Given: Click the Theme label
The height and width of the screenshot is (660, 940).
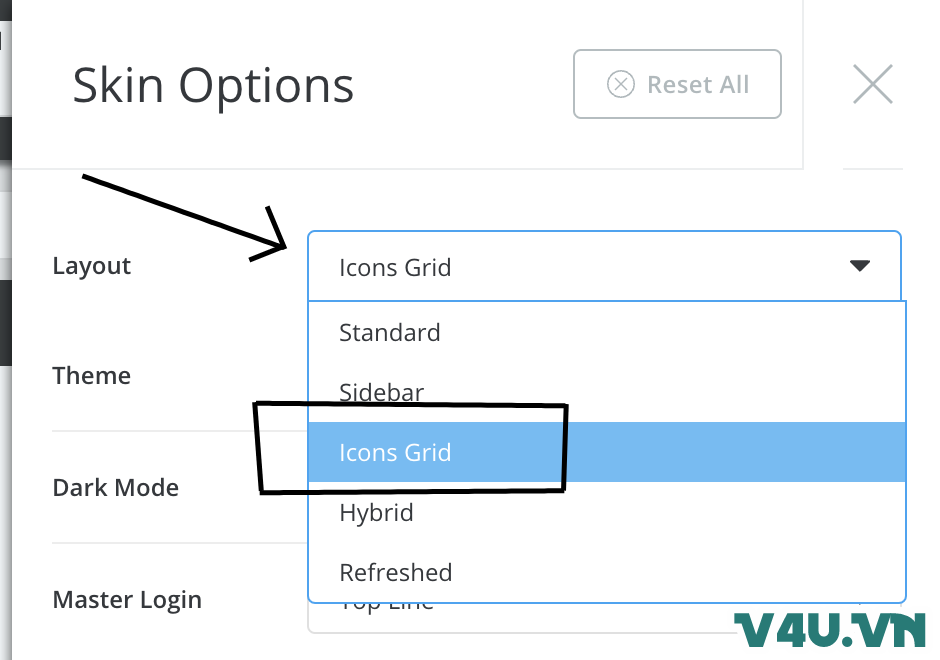Looking at the screenshot, I should click(91, 375).
